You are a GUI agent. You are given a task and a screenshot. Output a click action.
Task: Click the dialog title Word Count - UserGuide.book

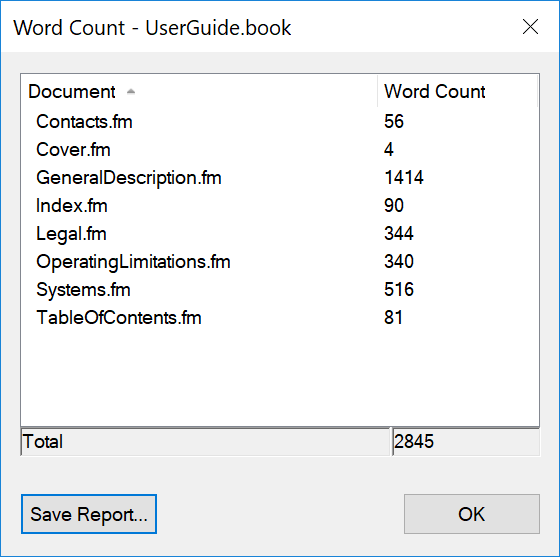152,28
